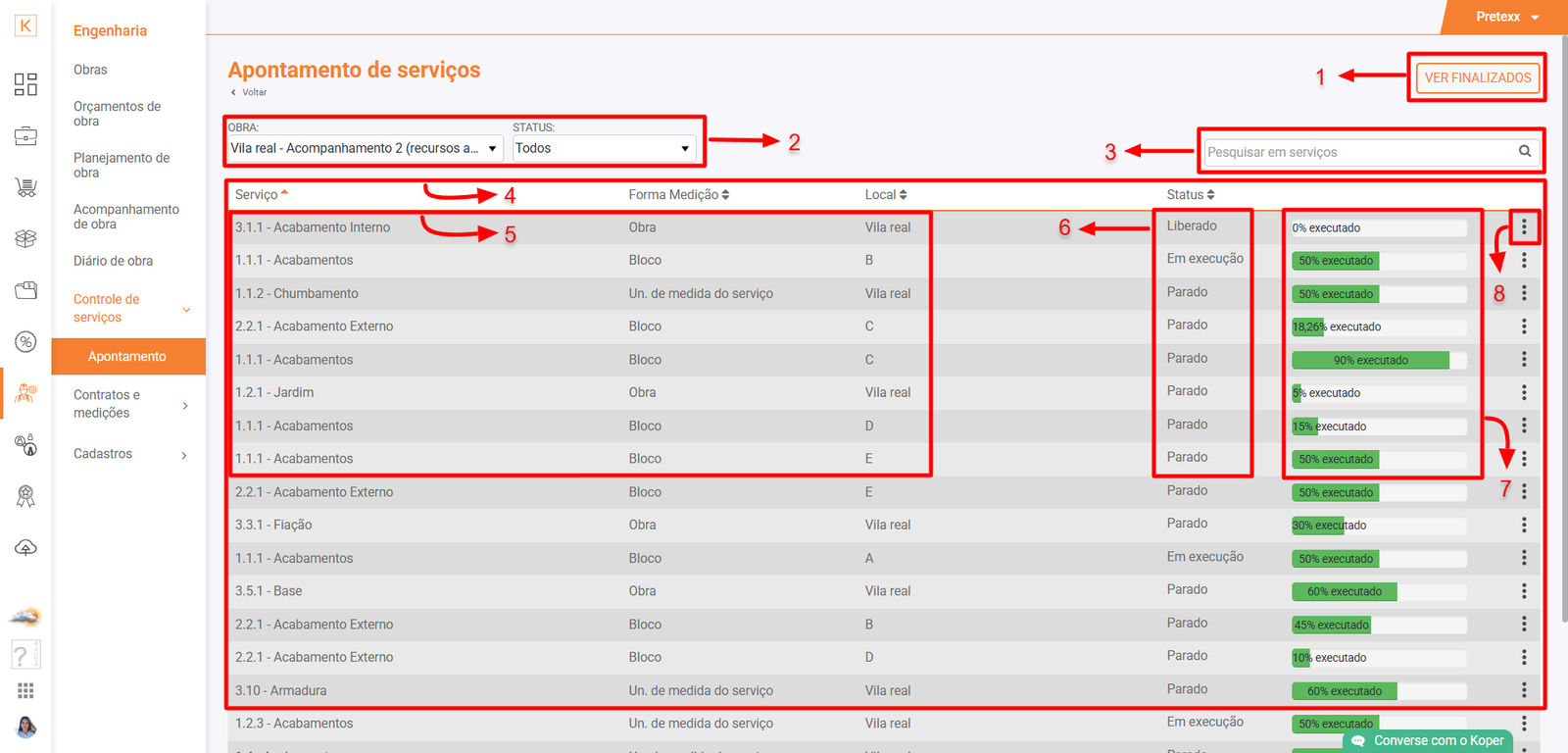Open the STATUS dropdown set to Todos
Screen dimensions: 1568x753
click(x=602, y=148)
